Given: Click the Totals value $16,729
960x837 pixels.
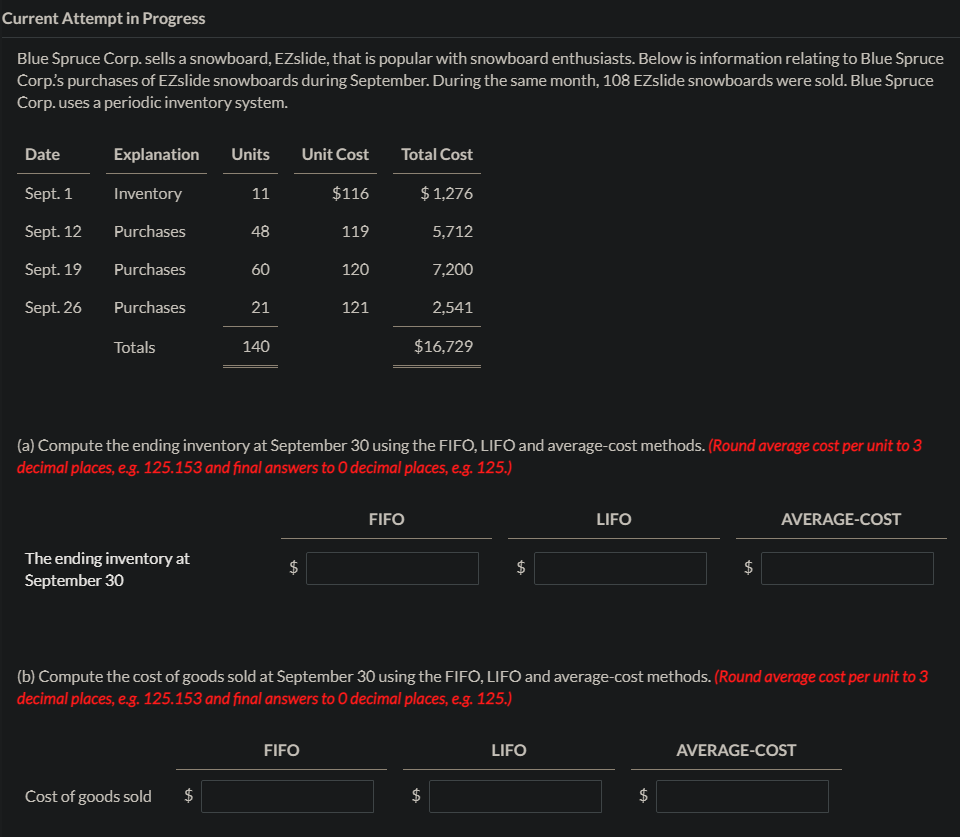Looking at the screenshot, I should click(x=441, y=346).
